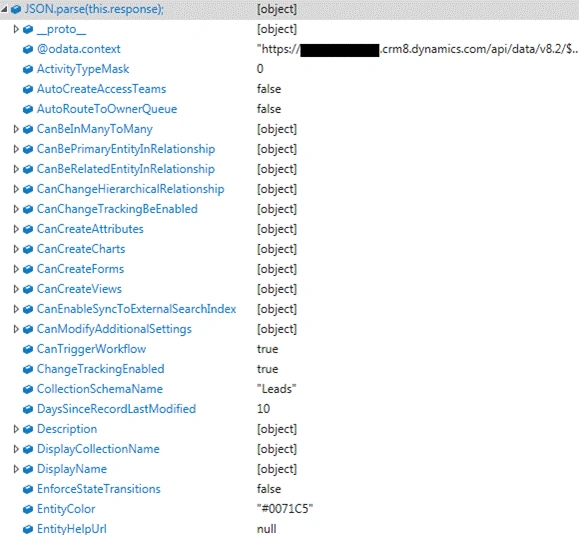
Task: Click the cube icon beside __proto__
Action: 28,29
